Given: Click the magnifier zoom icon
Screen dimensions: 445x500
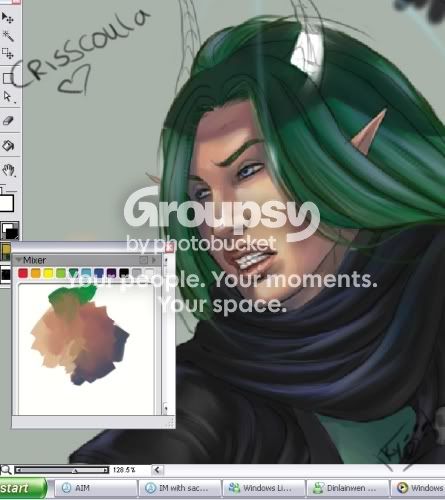Looking at the screenshot, I should pos(6,470).
